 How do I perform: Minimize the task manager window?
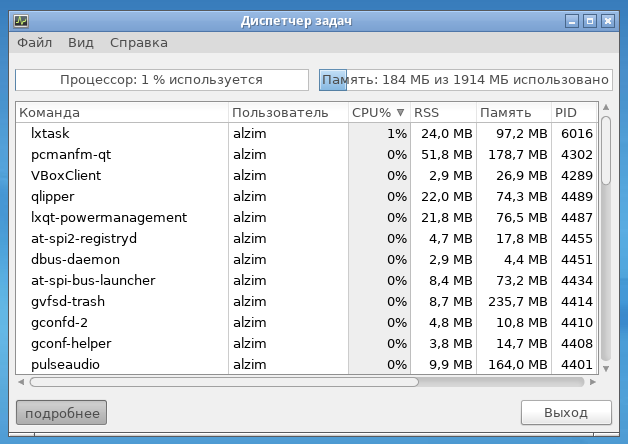[x=571, y=20]
